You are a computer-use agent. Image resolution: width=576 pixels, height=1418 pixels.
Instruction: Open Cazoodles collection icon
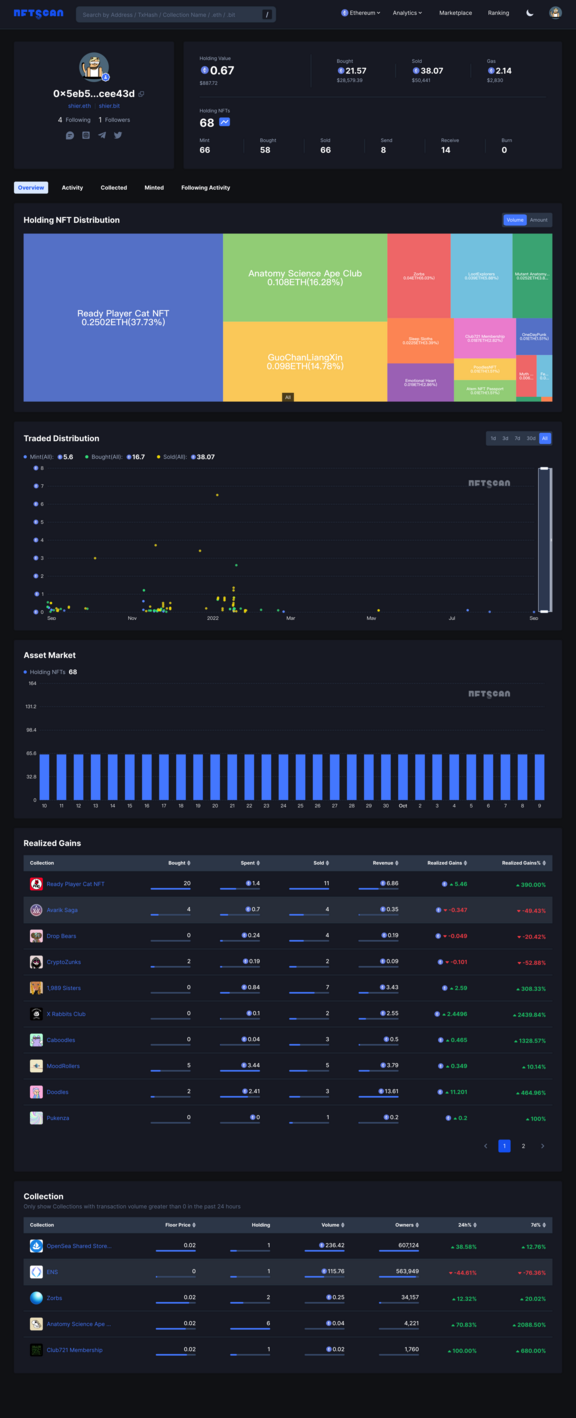36,1040
